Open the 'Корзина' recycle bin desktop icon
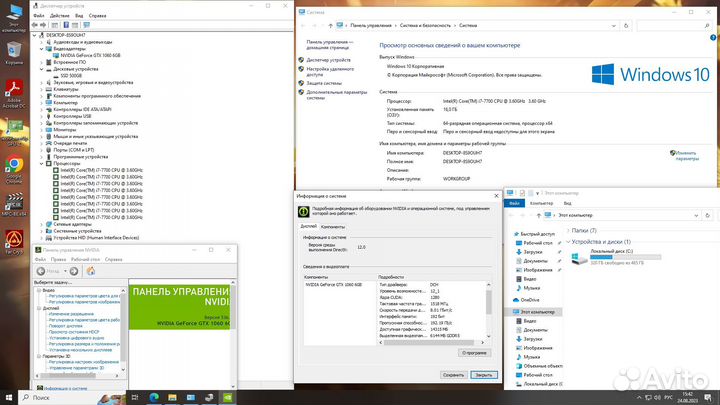Screen dimensions: 720x405 14,52
